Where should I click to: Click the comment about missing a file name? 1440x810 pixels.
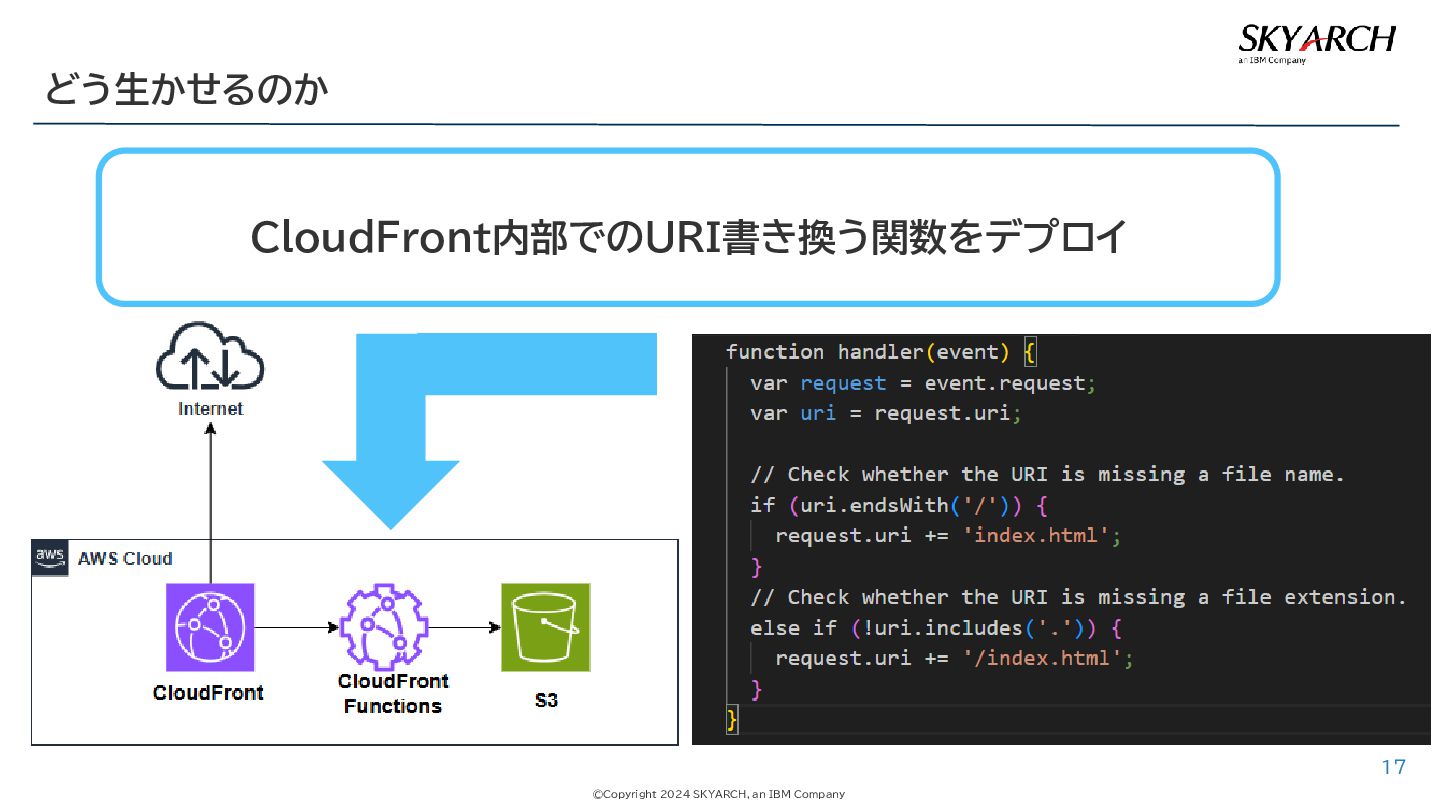click(x=1047, y=474)
